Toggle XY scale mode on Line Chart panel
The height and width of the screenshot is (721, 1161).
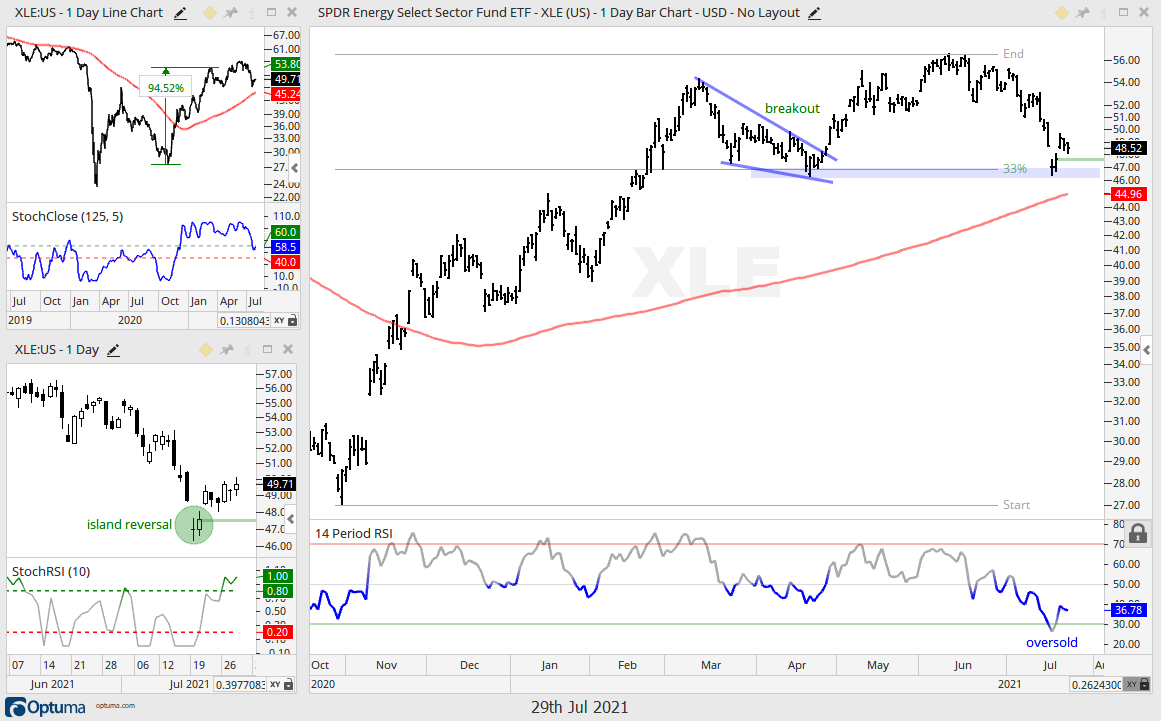(x=278, y=321)
